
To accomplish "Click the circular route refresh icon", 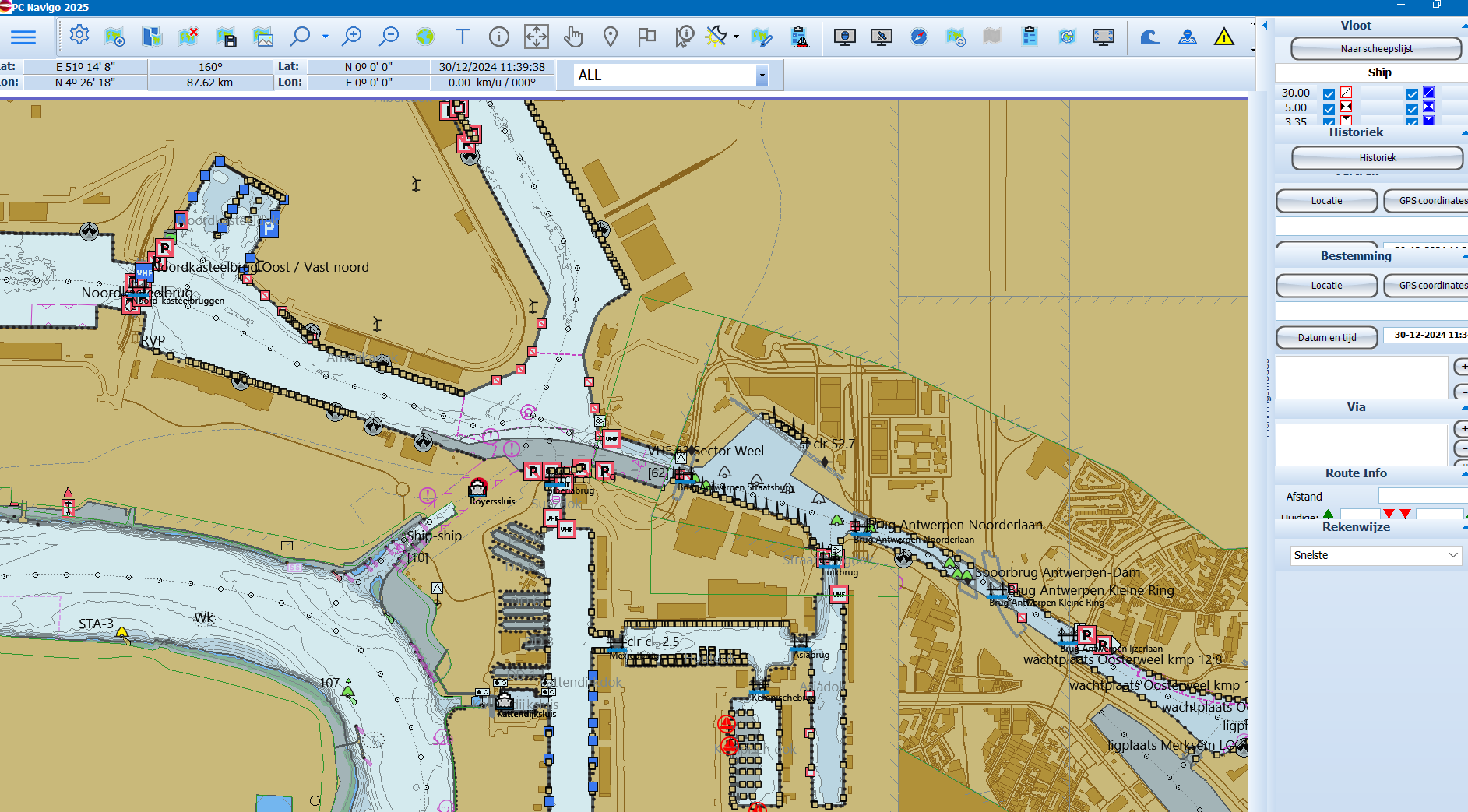I will pos(1067,37).
